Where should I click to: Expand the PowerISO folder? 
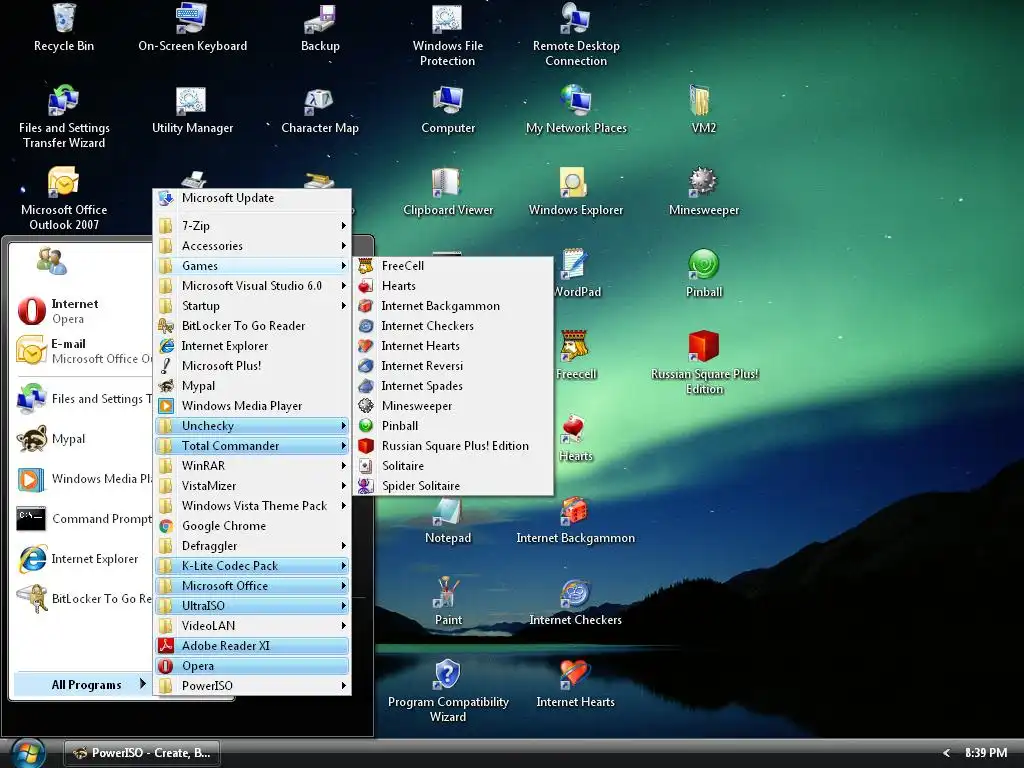pos(252,686)
